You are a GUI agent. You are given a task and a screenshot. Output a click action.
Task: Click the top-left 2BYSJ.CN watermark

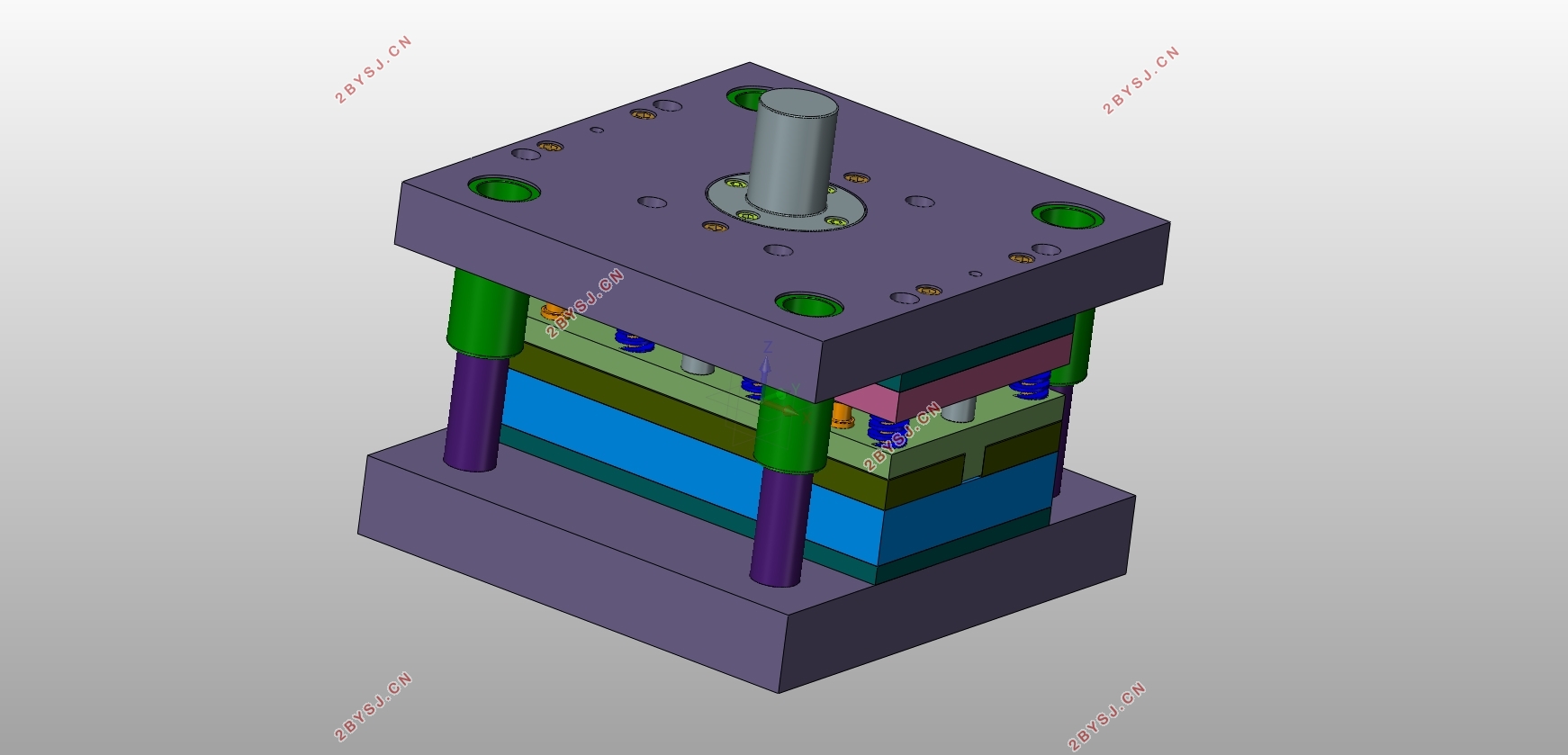click(373, 70)
